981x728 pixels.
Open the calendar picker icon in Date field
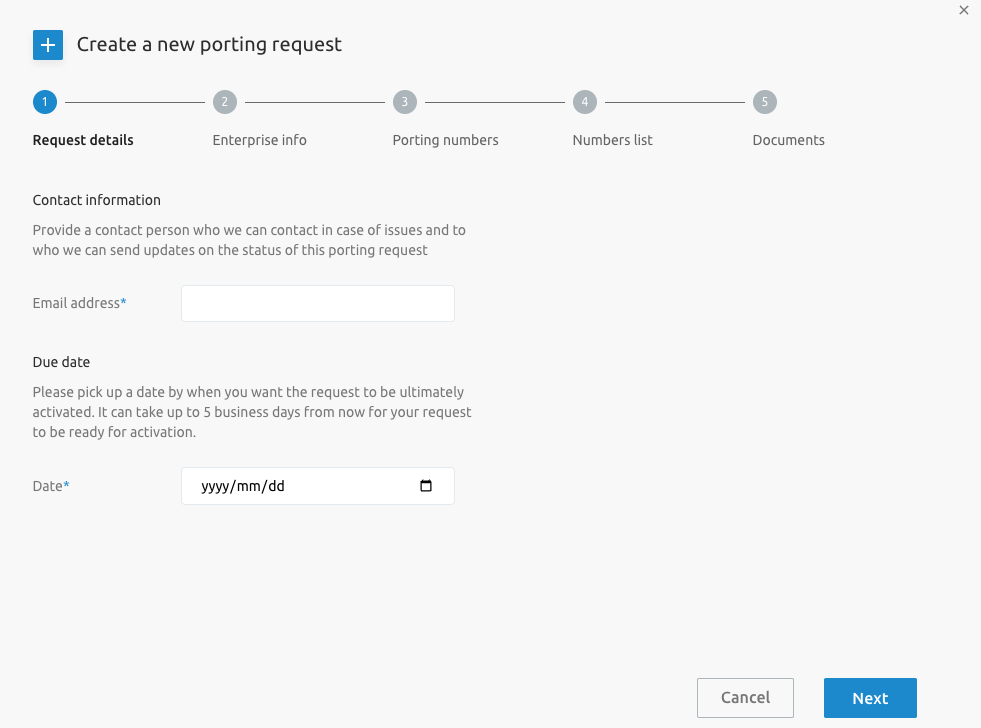(x=426, y=486)
